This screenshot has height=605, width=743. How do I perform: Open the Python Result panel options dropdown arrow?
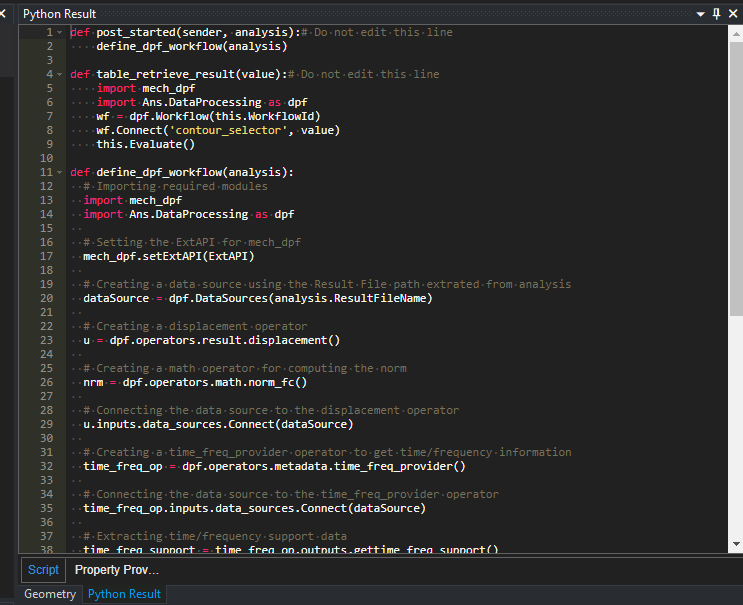tap(700, 14)
